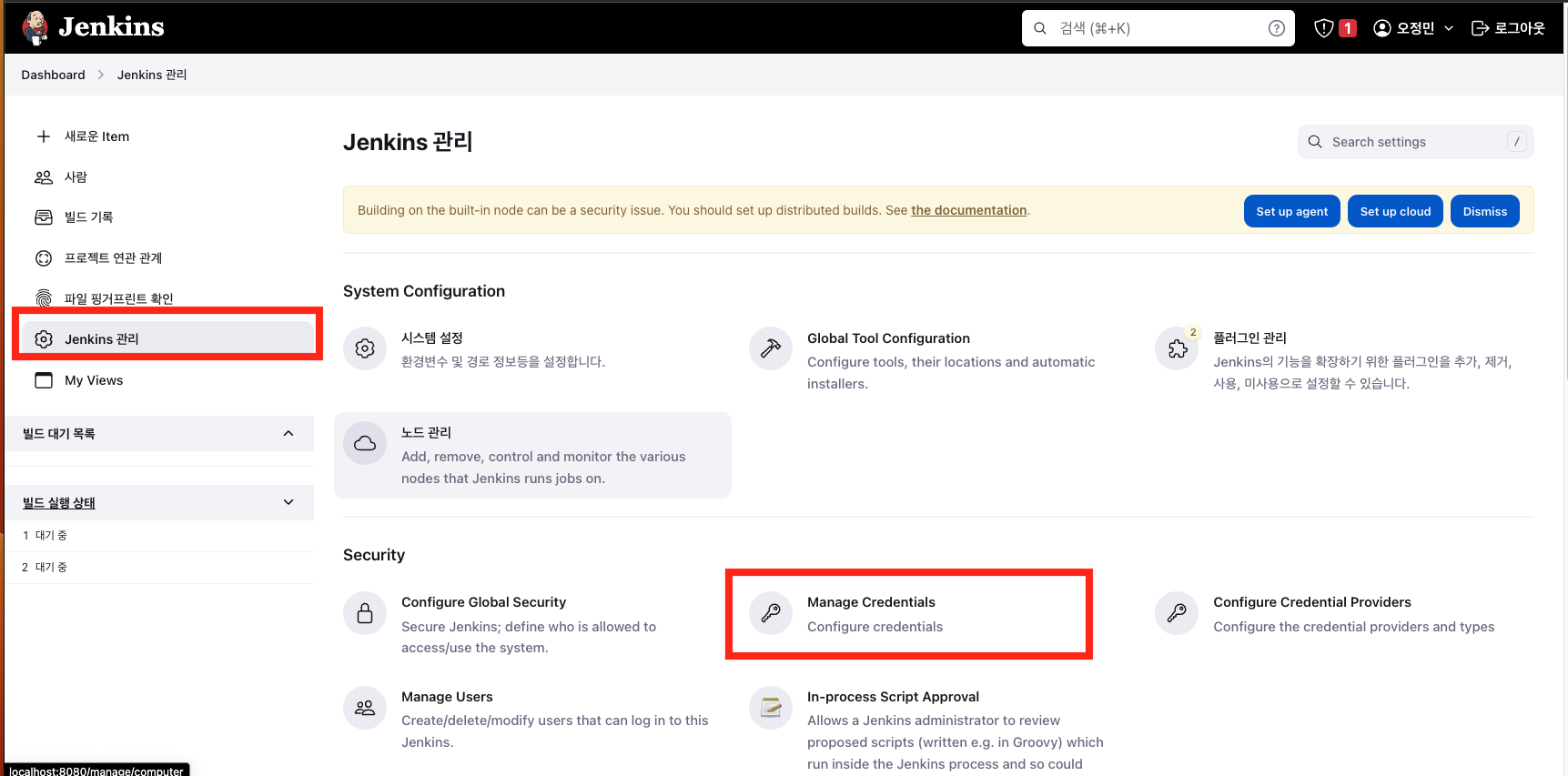This screenshot has width=1568, height=776.
Task: Open Manage Users title text
Action: coord(447,697)
